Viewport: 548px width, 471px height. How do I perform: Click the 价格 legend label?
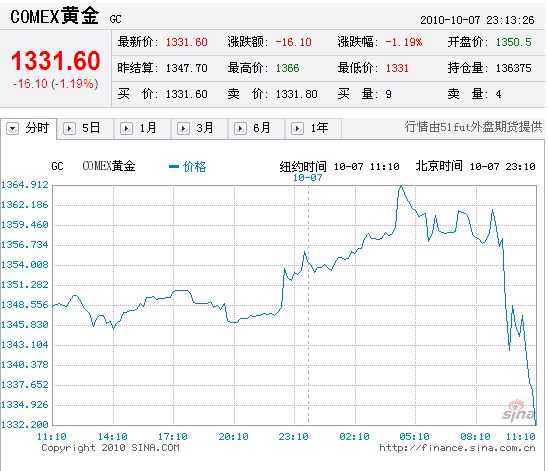coord(195,167)
